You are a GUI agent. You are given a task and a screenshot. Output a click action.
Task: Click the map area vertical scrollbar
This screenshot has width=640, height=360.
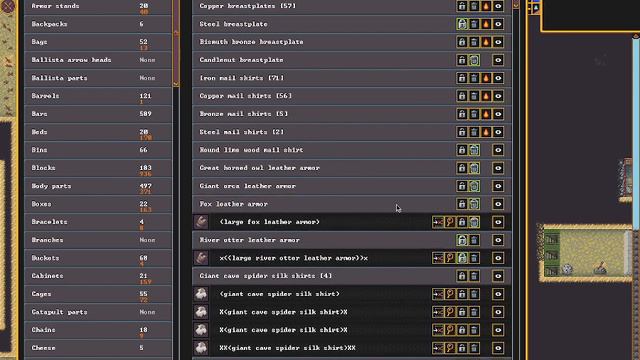point(636,133)
